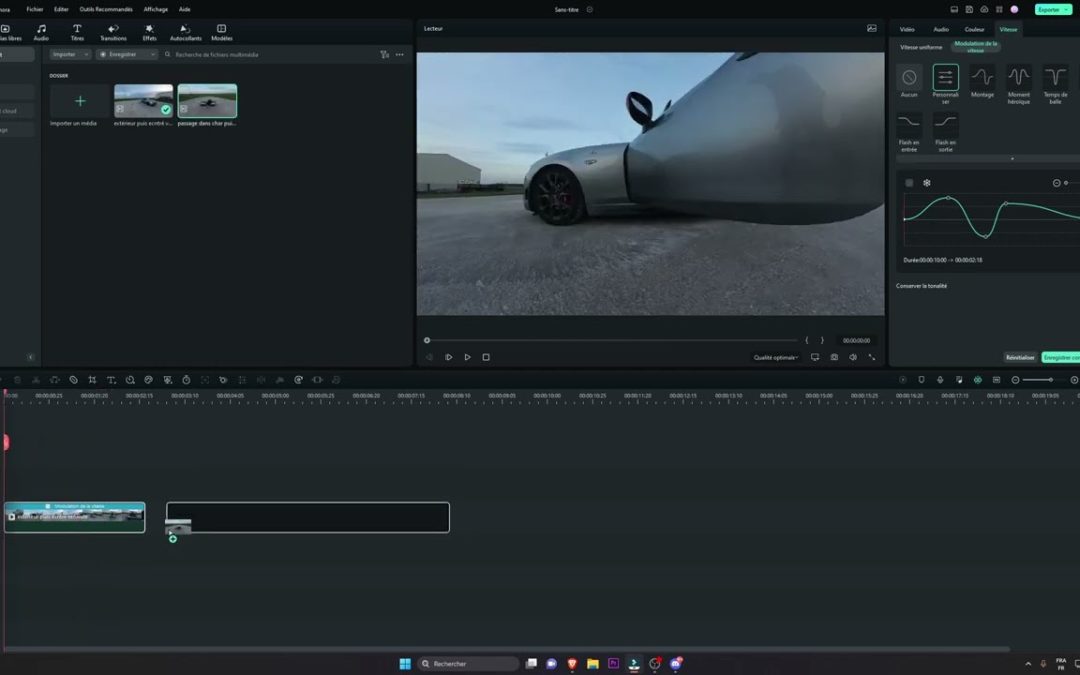Click the frame-step play button in player
Image resolution: width=1080 pixels, height=675 pixels.
pyautogui.click(x=448, y=357)
